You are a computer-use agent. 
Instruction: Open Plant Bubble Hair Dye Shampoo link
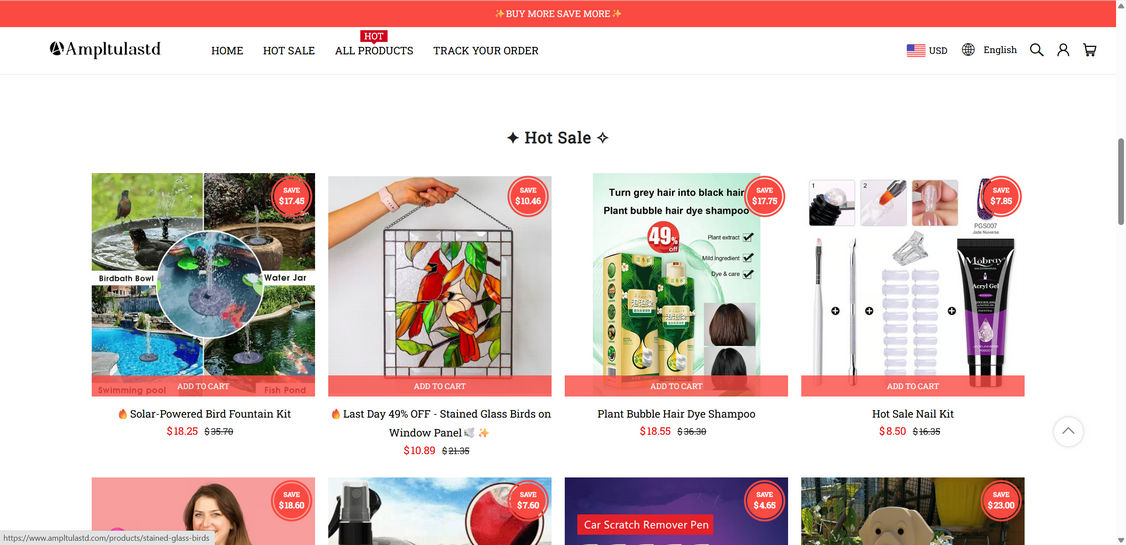click(x=676, y=414)
